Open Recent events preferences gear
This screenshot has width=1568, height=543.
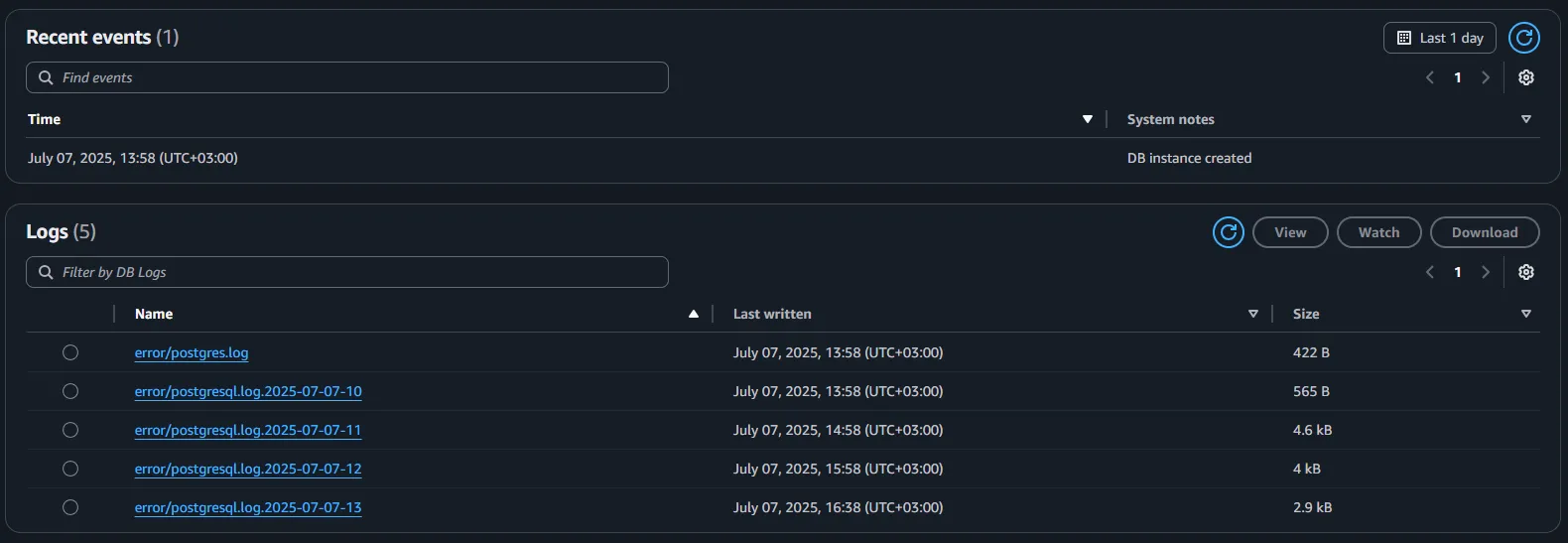click(1526, 77)
